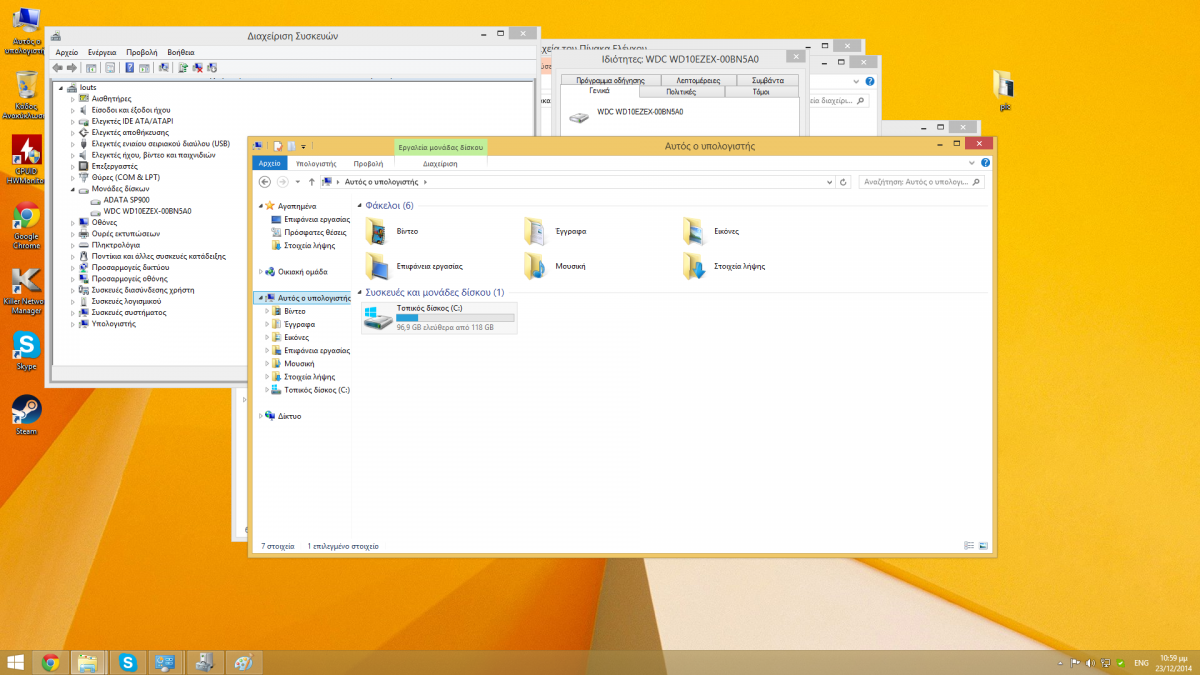
Task: Open Βοήθεια menu in Device Manager
Action: pyautogui.click(x=181, y=52)
